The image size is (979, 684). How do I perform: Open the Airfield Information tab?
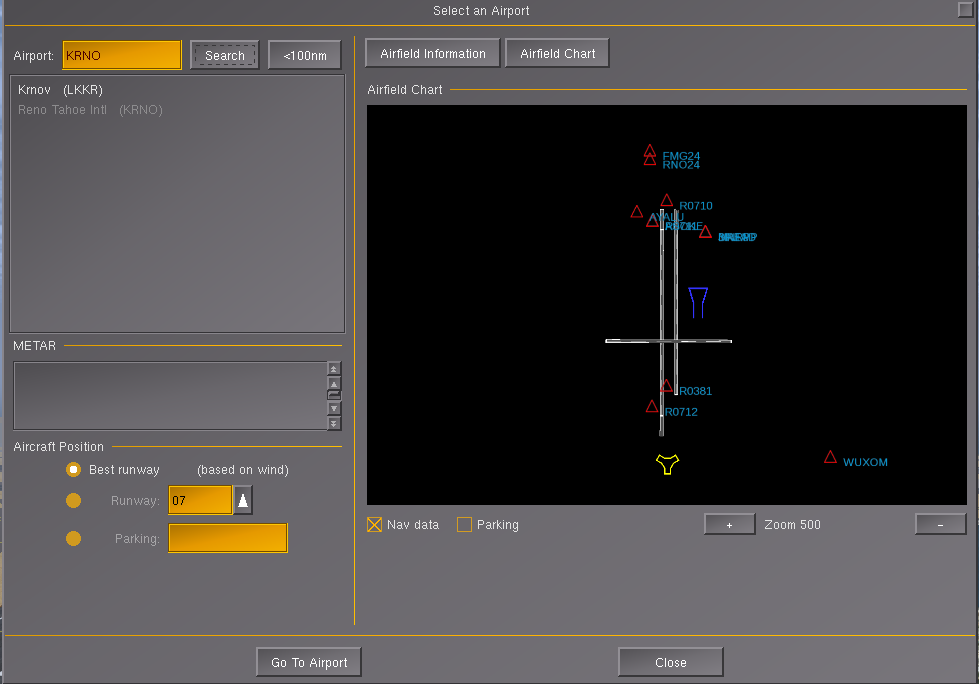click(433, 54)
